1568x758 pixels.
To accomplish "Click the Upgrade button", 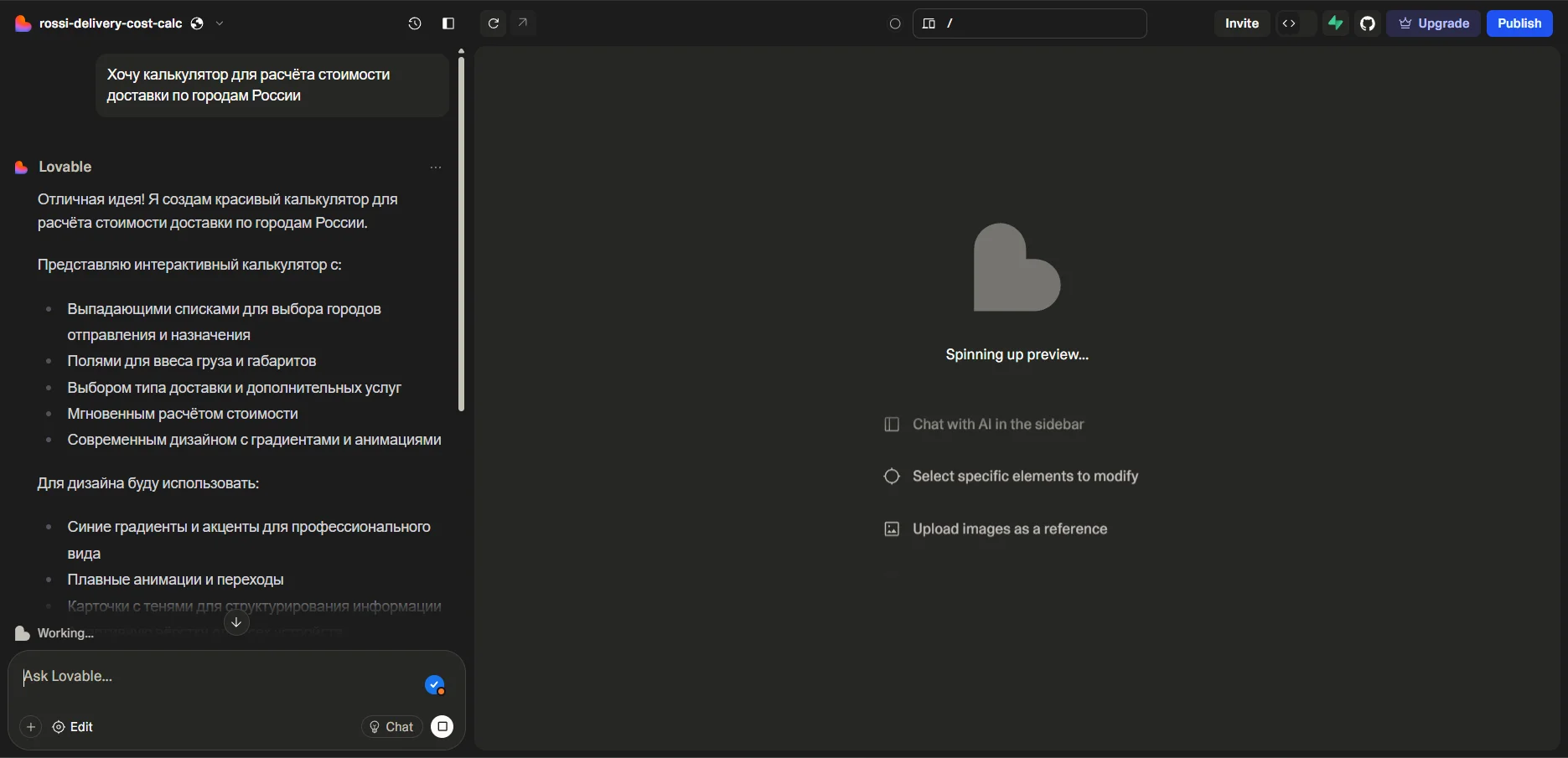I will pos(1433,23).
